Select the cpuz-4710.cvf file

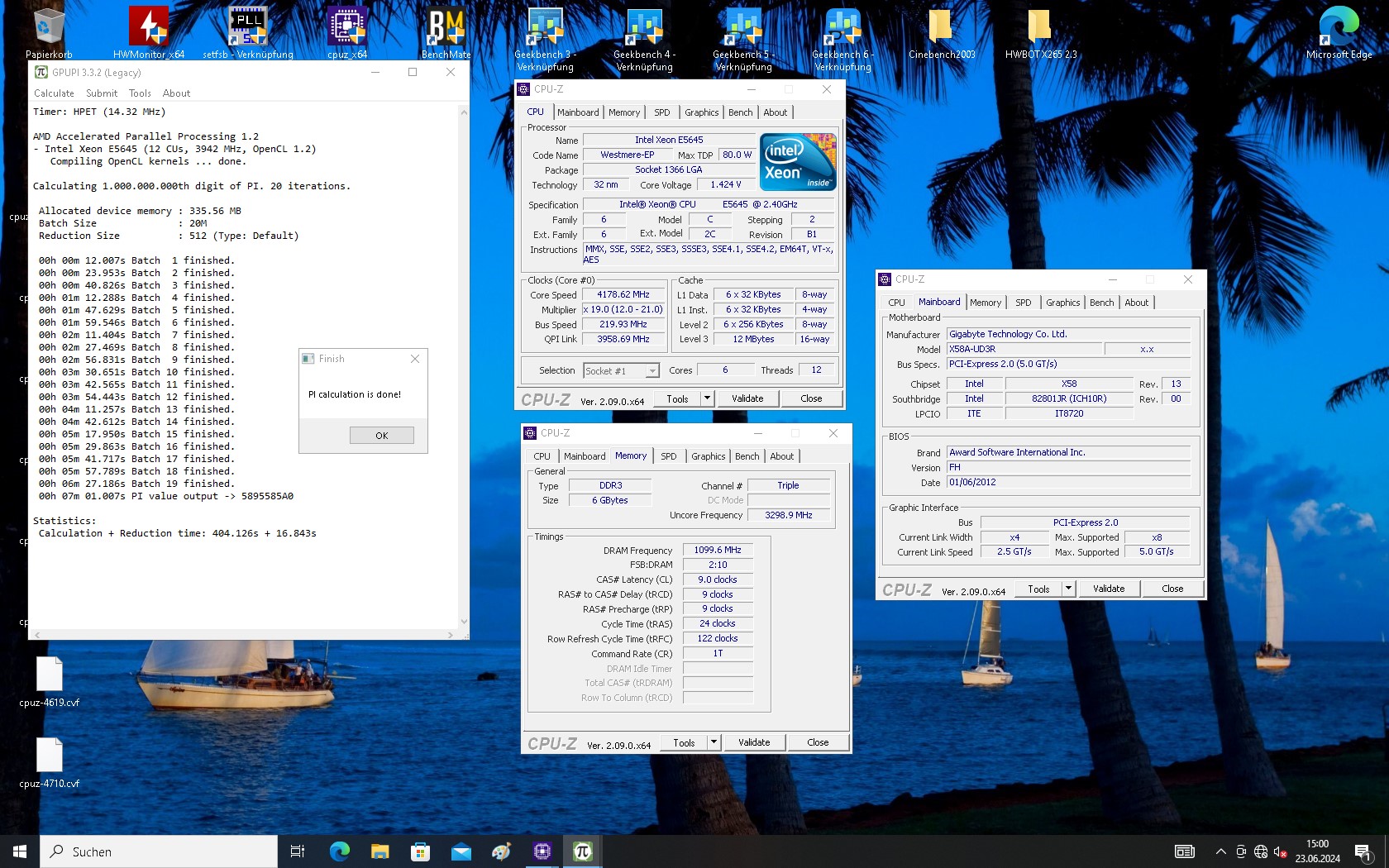(50, 762)
